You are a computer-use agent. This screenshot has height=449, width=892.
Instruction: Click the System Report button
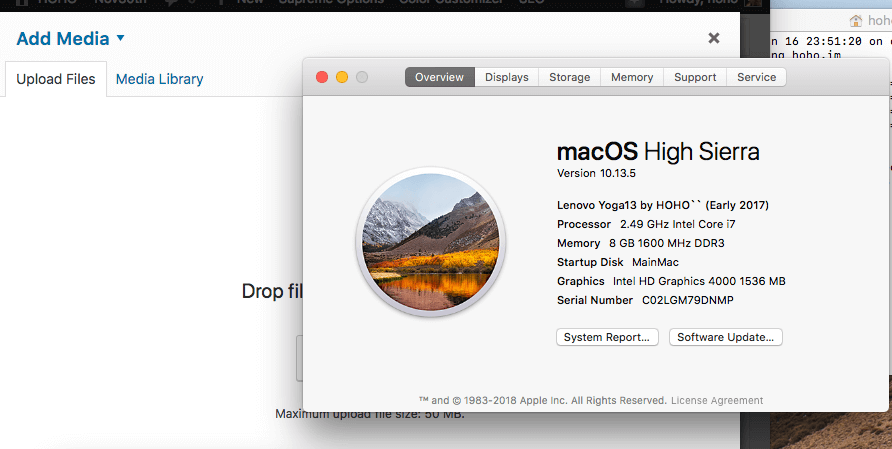pyautogui.click(x=607, y=337)
